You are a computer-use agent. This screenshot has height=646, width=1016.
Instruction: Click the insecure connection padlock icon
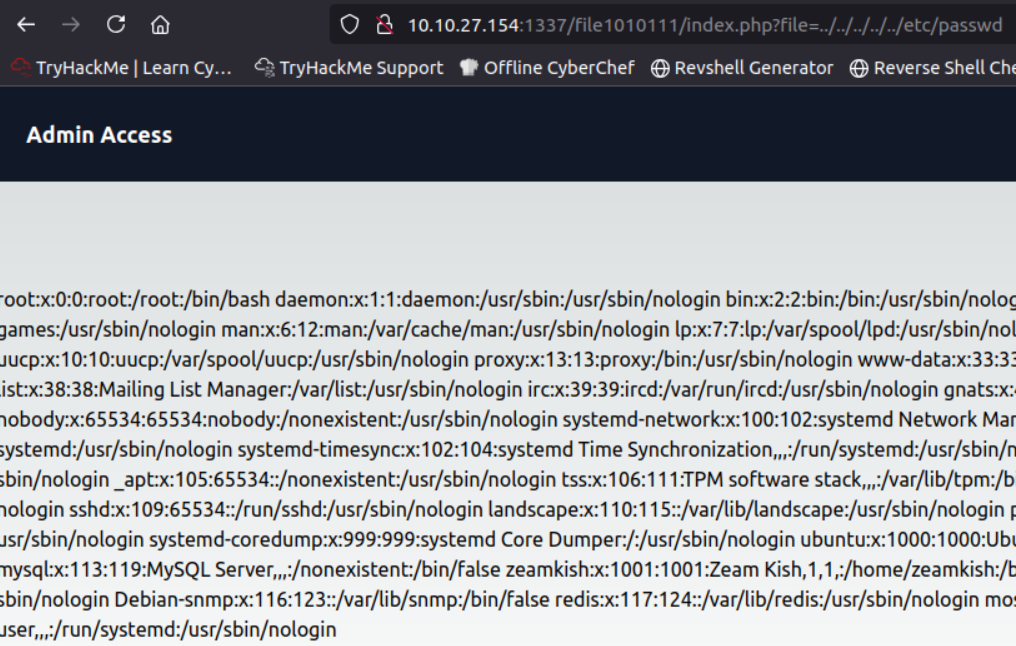coord(384,25)
